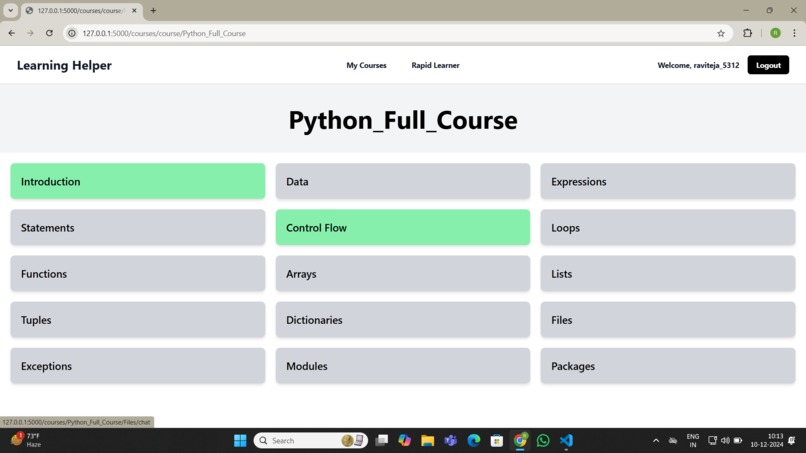
Task: Open Microsoft Teams from taskbar
Action: (x=451, y=441)
